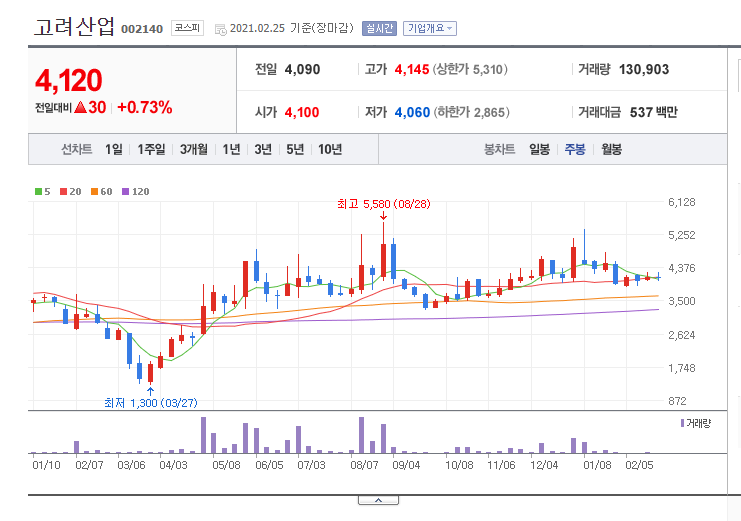Click the +0.73% change value
Image resolution: width=741 pixels, height=521 pixels.
145,107
